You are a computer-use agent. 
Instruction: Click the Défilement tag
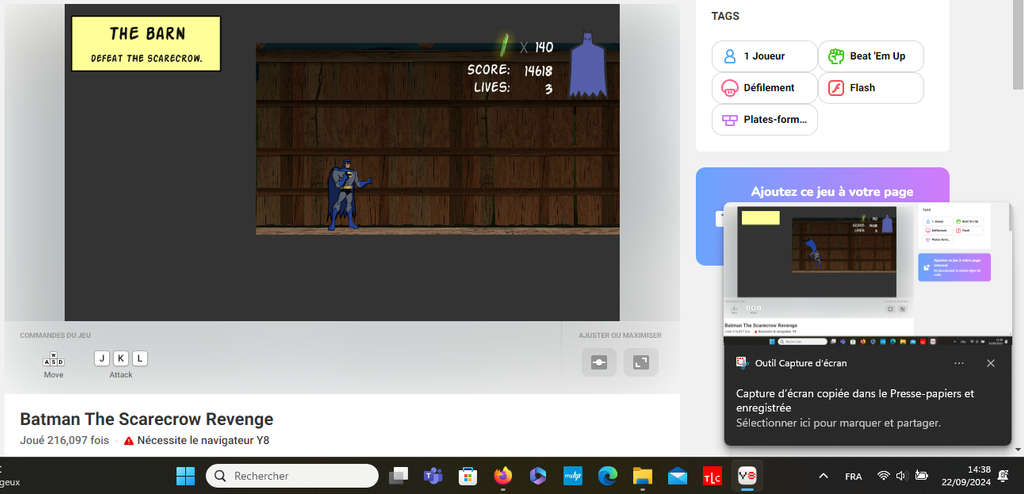pos(762,88)
